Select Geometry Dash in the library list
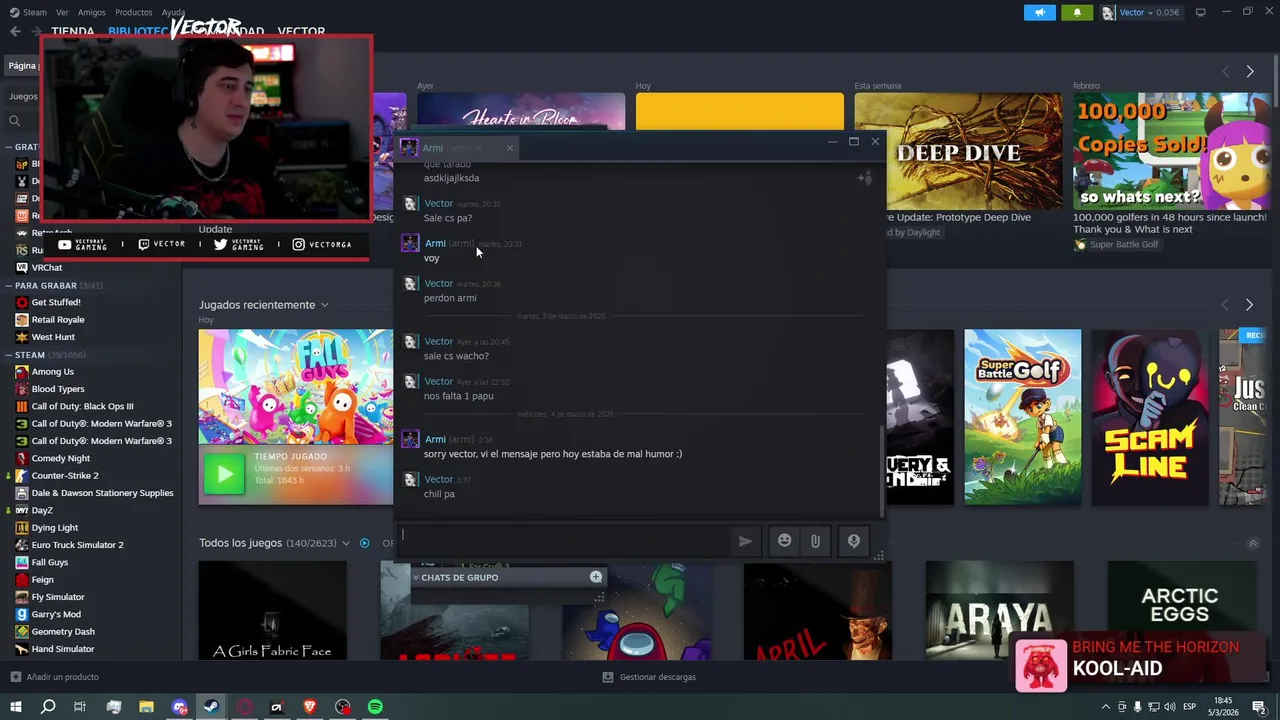The image size is (1280, 720). [62, 631]
